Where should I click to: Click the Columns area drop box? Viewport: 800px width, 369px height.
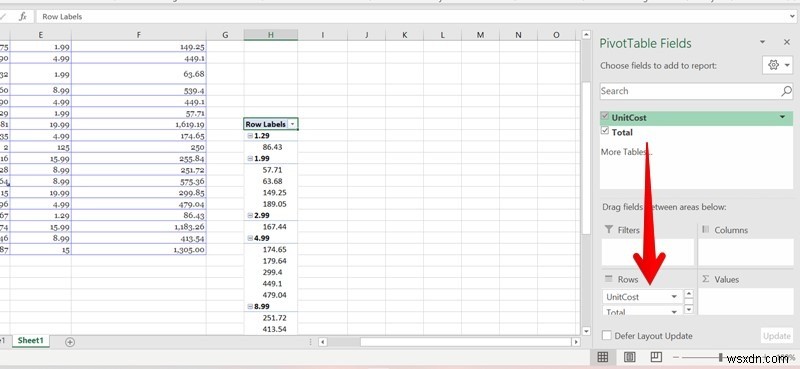[x=745, y=252]
